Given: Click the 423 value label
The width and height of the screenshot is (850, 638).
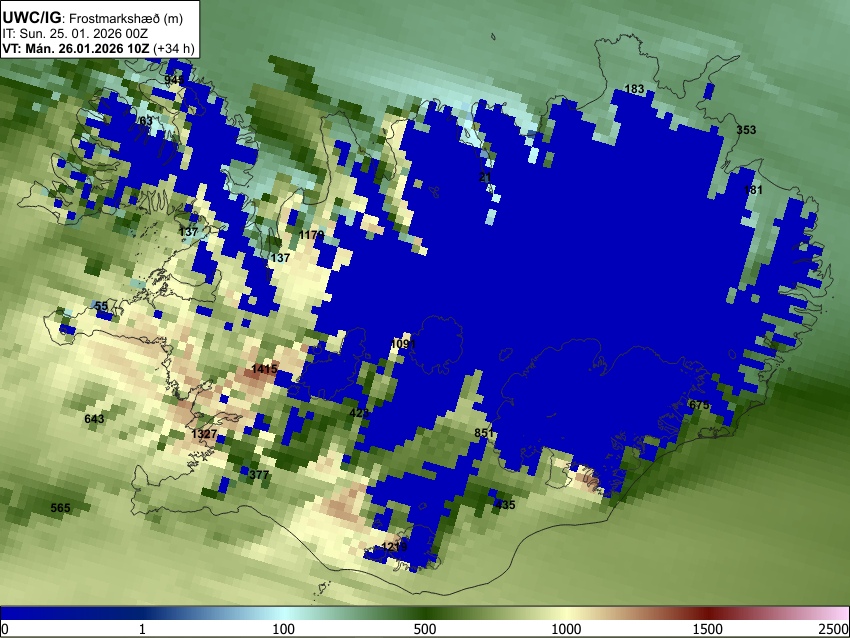Looking at the screenshot, I should click(359, 413).
